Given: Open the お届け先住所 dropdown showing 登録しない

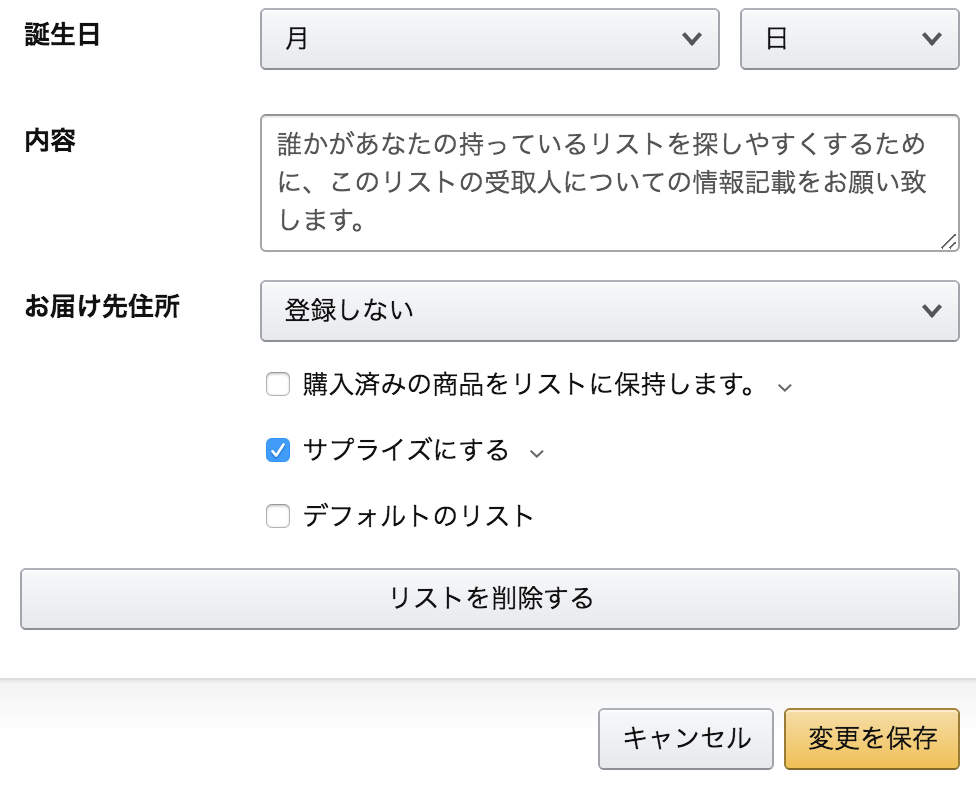Looking at the screenshot, I should (609, 311).
